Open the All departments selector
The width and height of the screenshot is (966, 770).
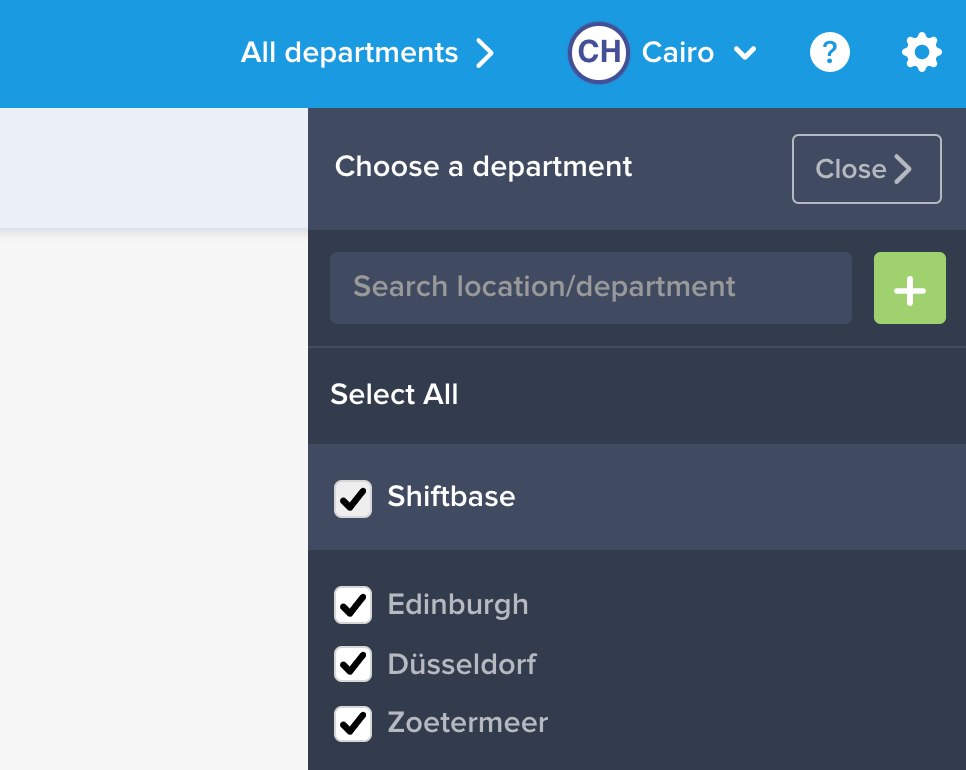(350, 53)
